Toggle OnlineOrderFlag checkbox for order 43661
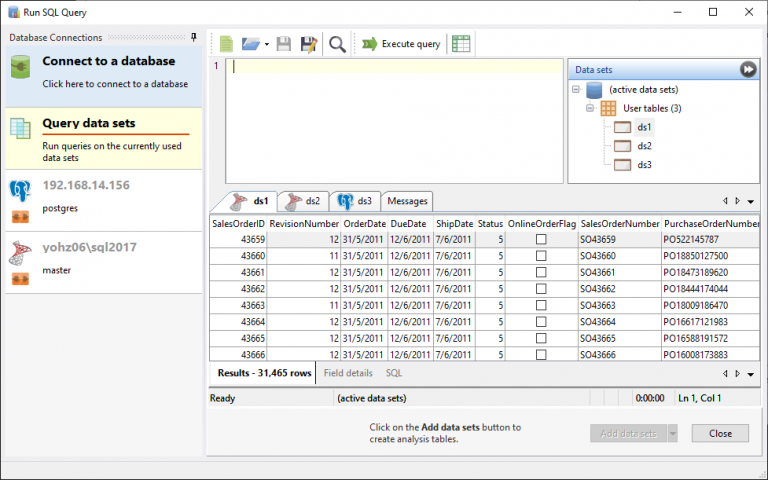 point(541,272)
